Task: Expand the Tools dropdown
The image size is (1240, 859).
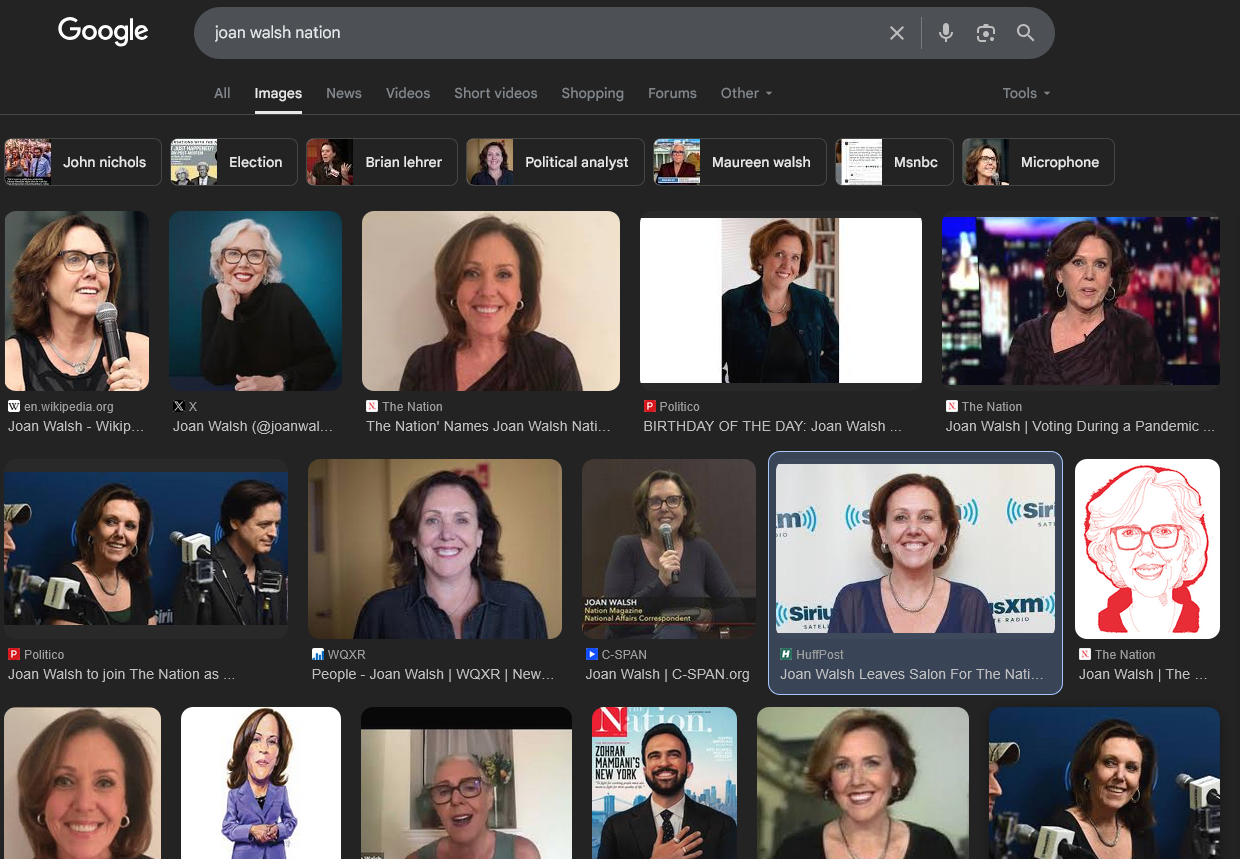Action: pyautogui.click(x=1027, y=93)
